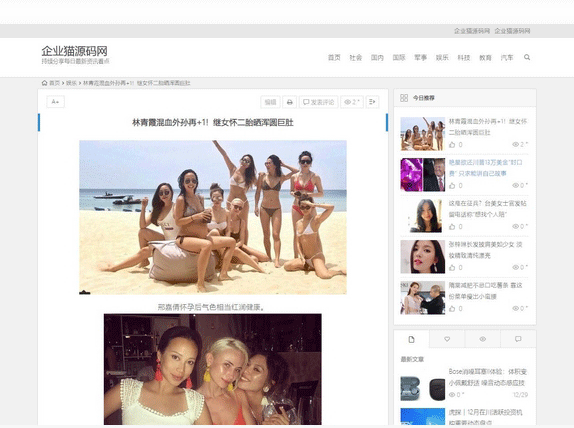Open 国际 in the main navigation
This screenshot has width=574, height=428.
[399, 57]
